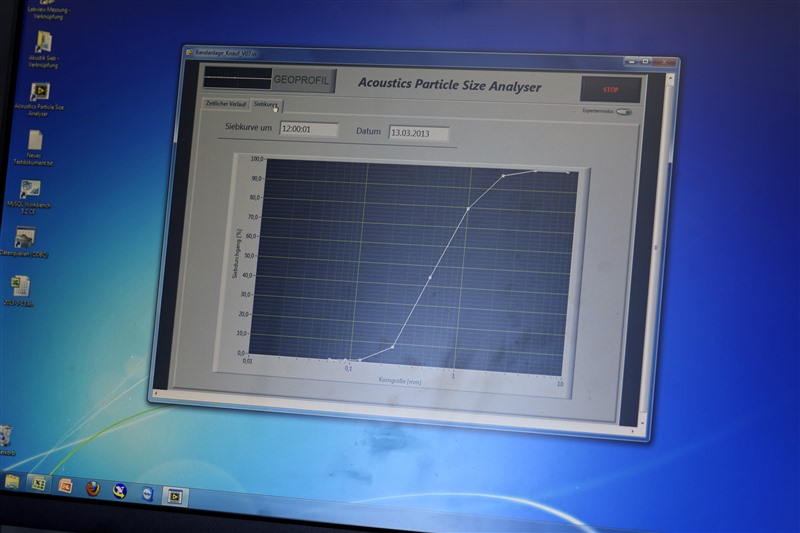Open the Excel spreadsheet file on desktop
This screenshot has height=533, width=800.
pyautogui.click(x=21, y=286)
